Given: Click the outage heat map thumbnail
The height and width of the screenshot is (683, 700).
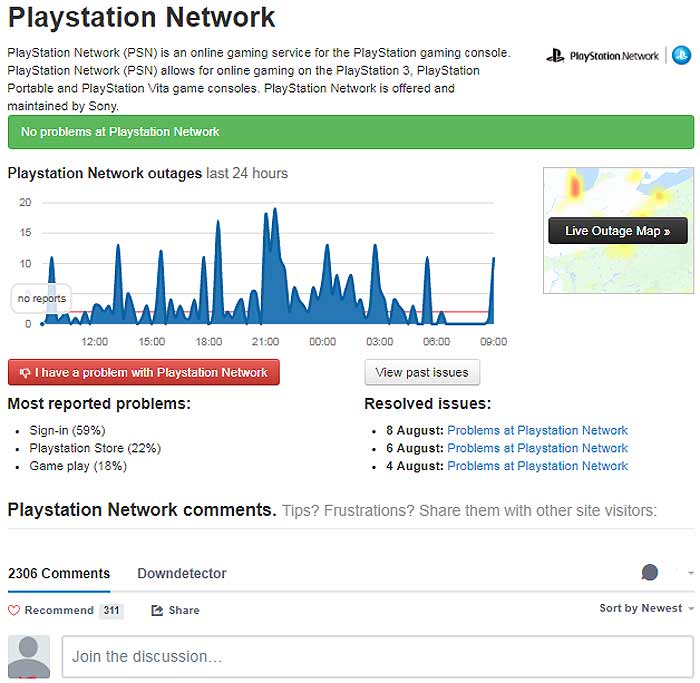Looking at the screenshot, I should click(618, 230).
